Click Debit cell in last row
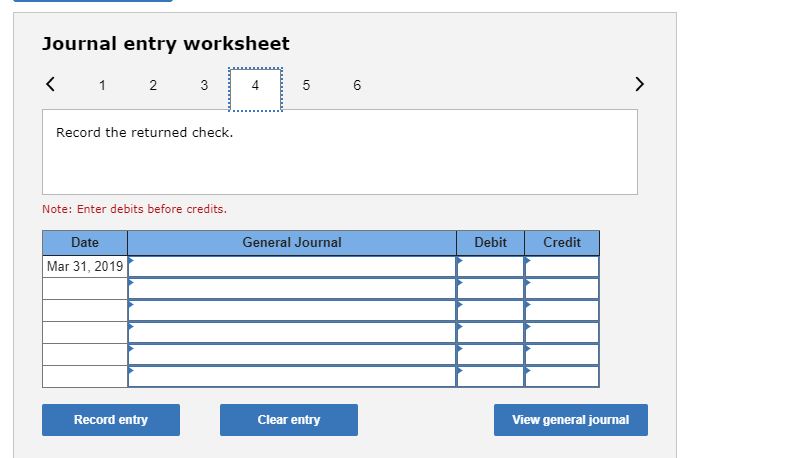Viewport: 794px width, 458px height. 490,376
